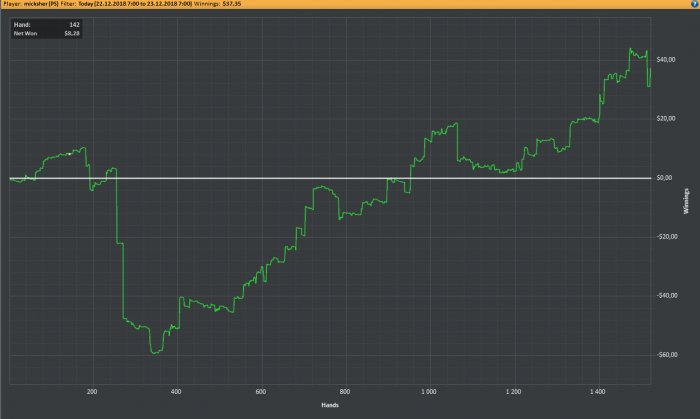The height and width of the screenshot is (419, 700).
Task: Click the -$20,00 winnings axis label
Action: click(x=667, y=236)
